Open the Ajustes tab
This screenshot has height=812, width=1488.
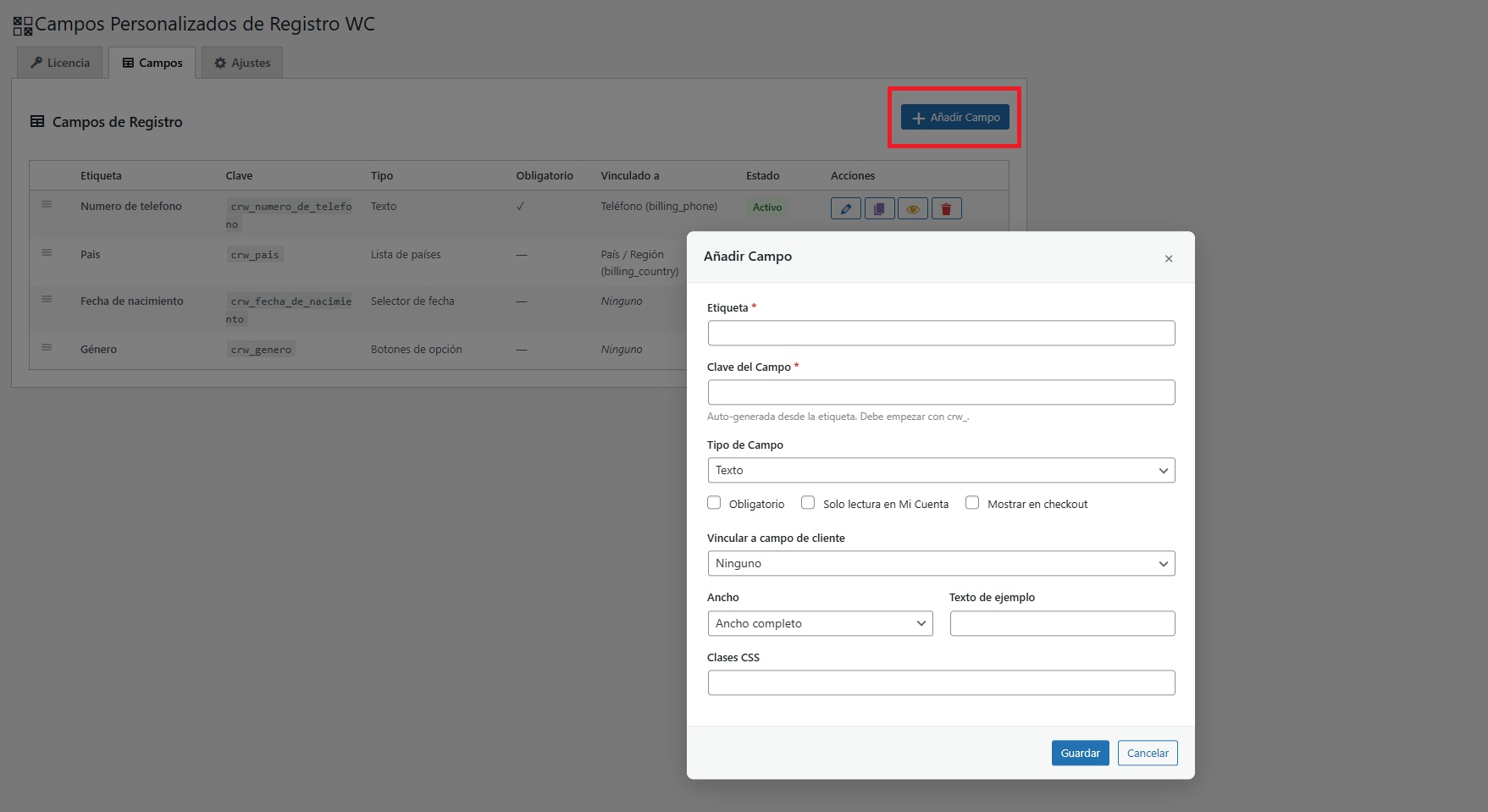tap(242, 63)
